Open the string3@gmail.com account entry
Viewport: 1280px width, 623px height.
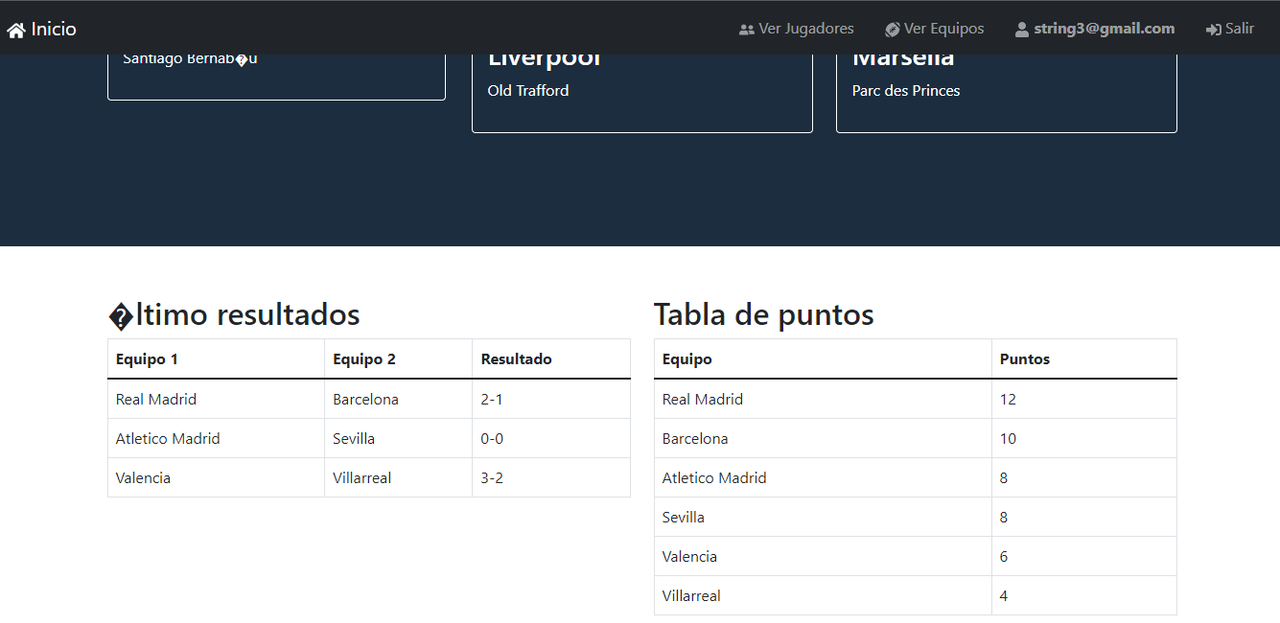1104,28
